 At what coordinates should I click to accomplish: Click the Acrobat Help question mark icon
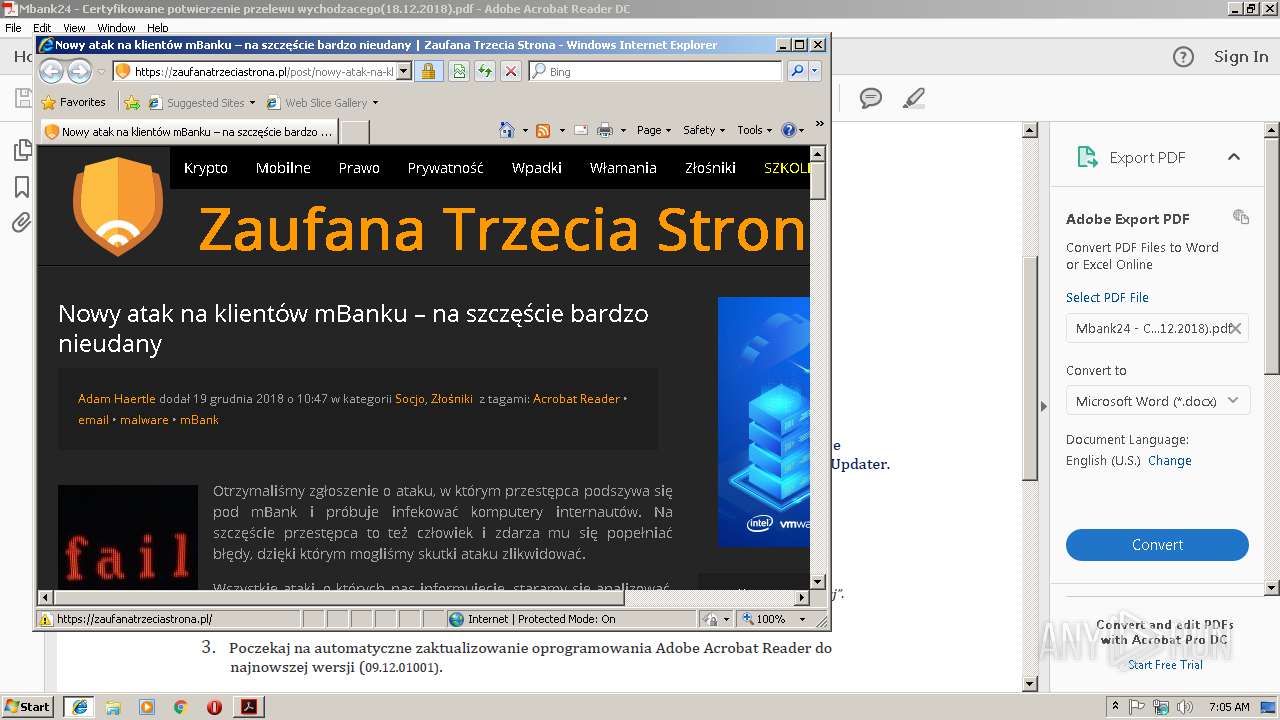[x=1183, y=57]
